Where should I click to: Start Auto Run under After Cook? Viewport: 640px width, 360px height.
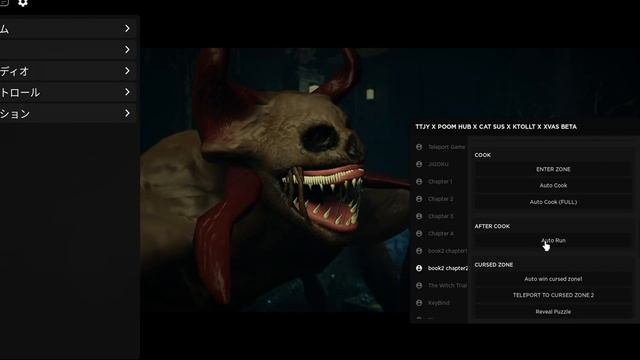click(553, 240)
